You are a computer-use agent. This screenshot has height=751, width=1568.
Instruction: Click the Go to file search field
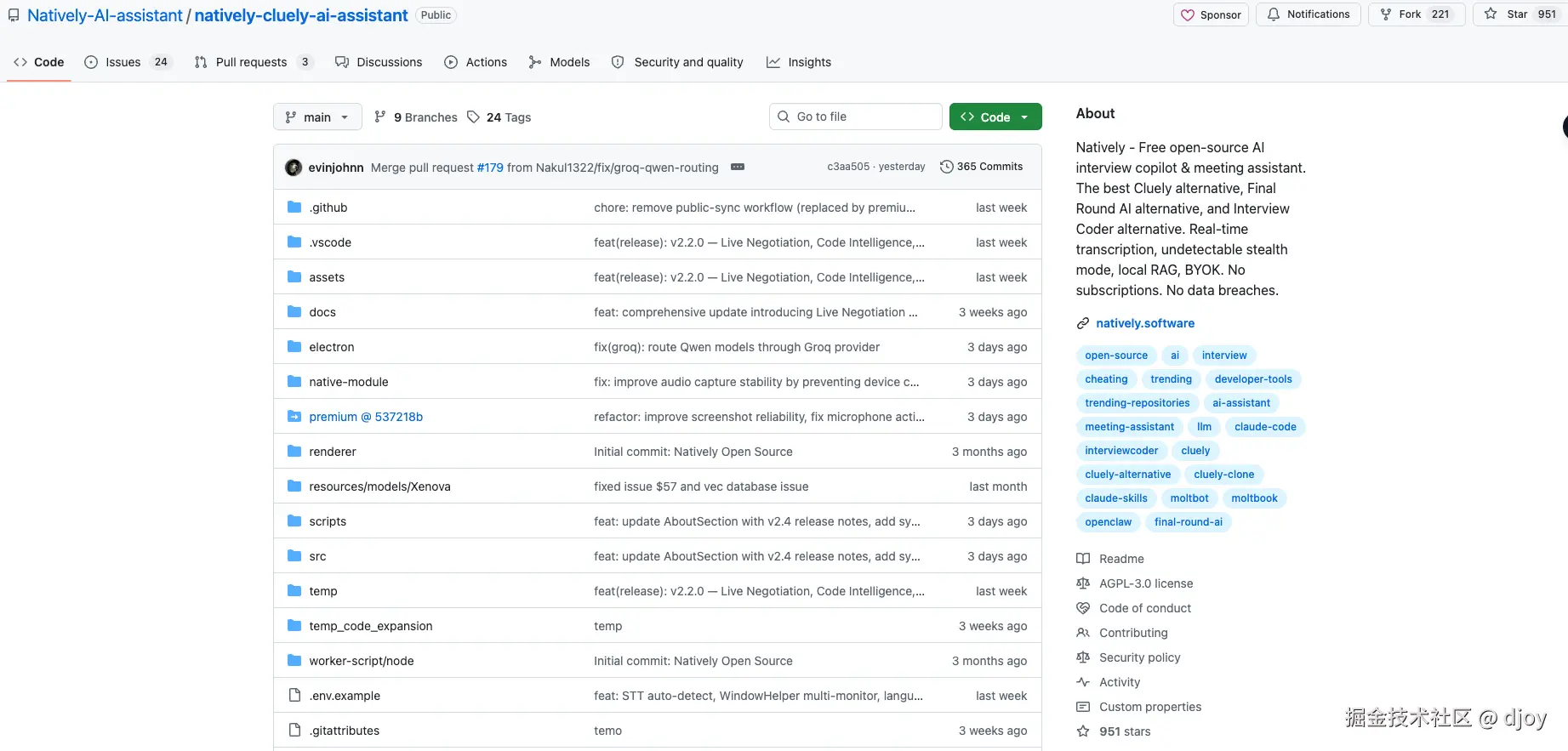coord(855,117)
